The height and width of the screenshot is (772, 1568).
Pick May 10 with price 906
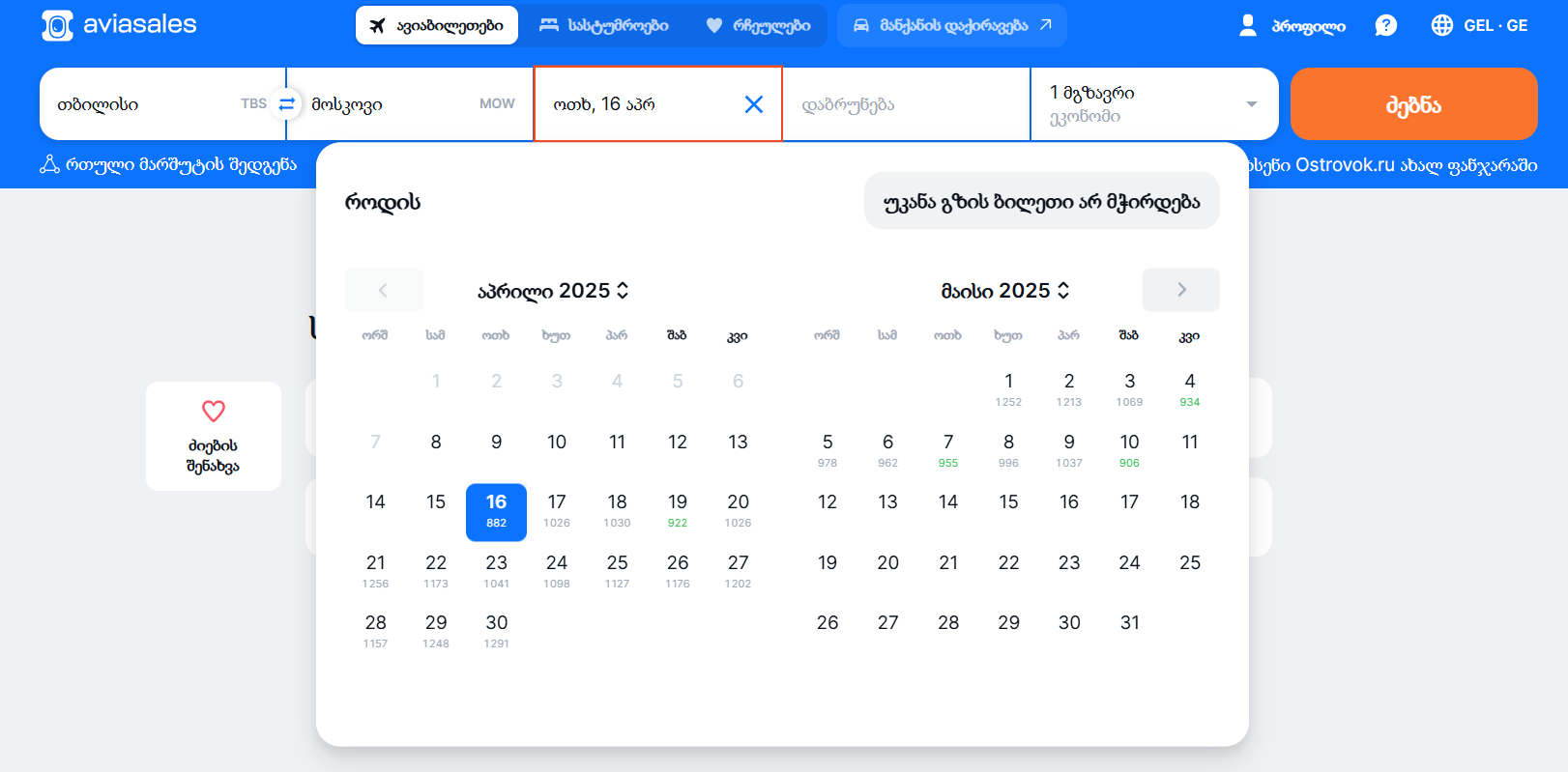(1129, 450)
